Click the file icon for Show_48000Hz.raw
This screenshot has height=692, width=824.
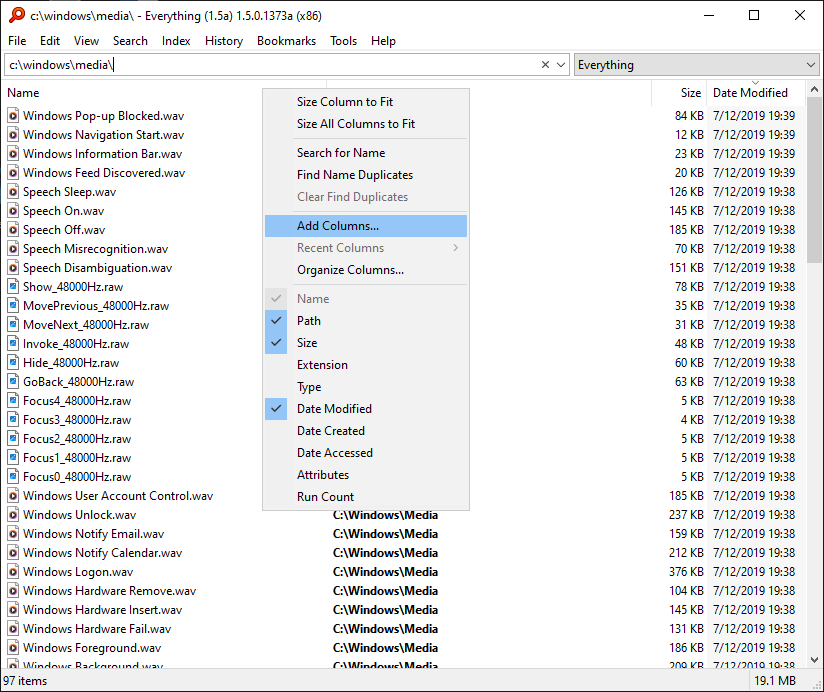[x=13, y=286]
